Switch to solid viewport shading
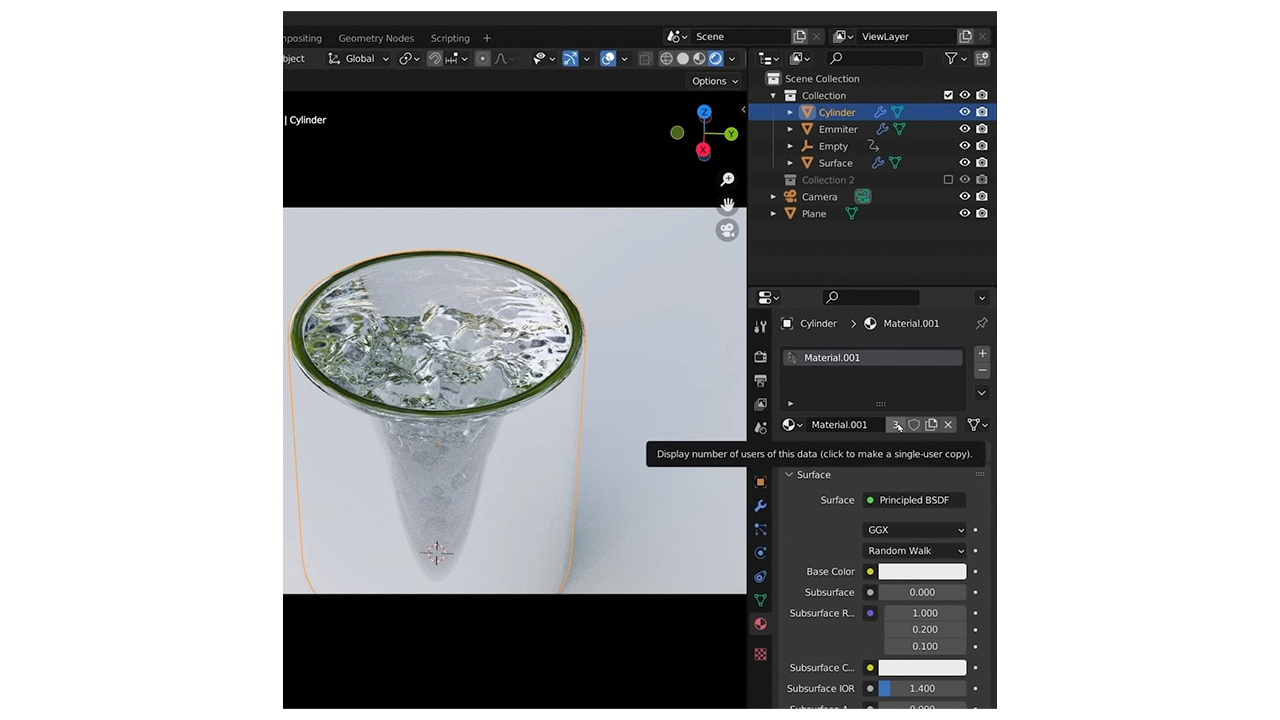This screenshot has width=1280, height=720. pos(683,59)
